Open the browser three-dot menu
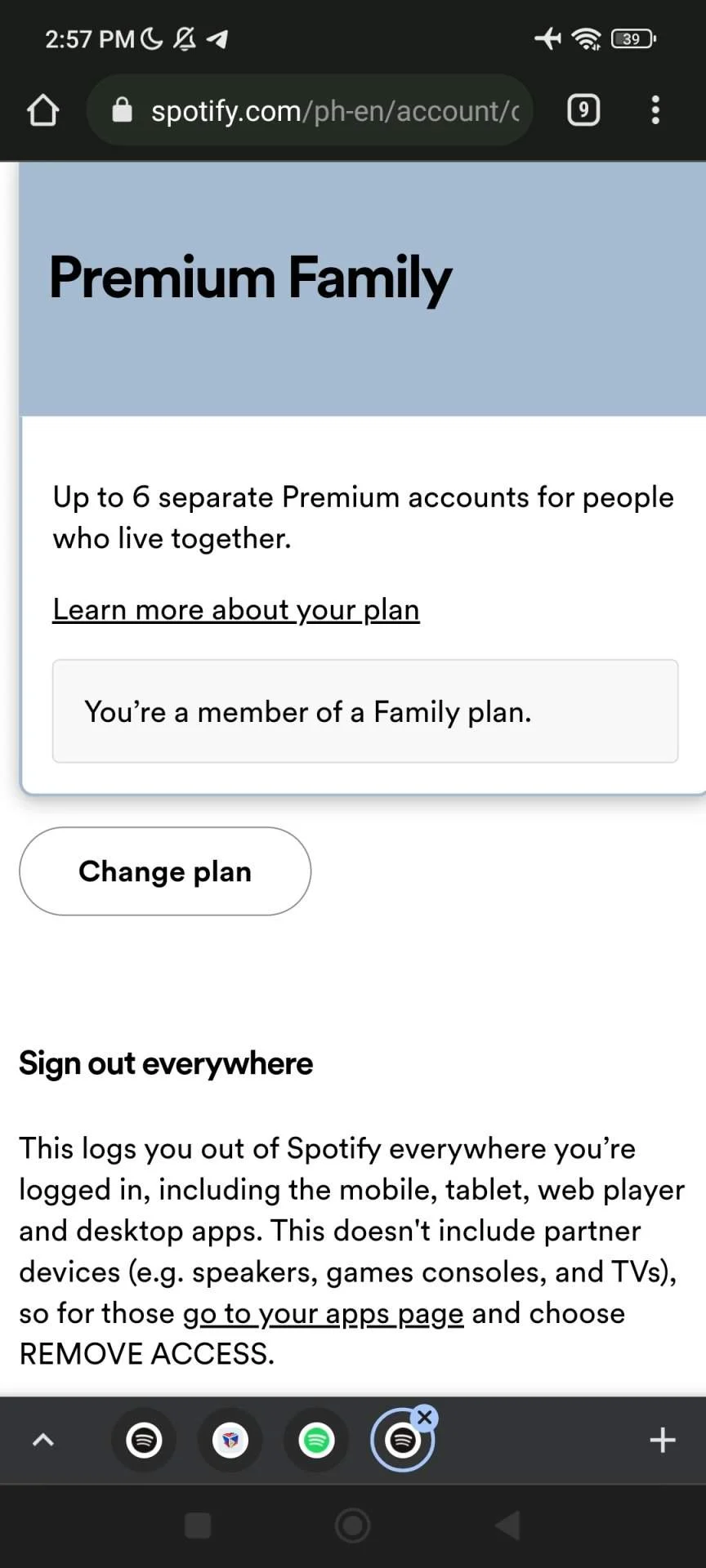This screenshot has width=706, height=1568. tap(655, 110)
